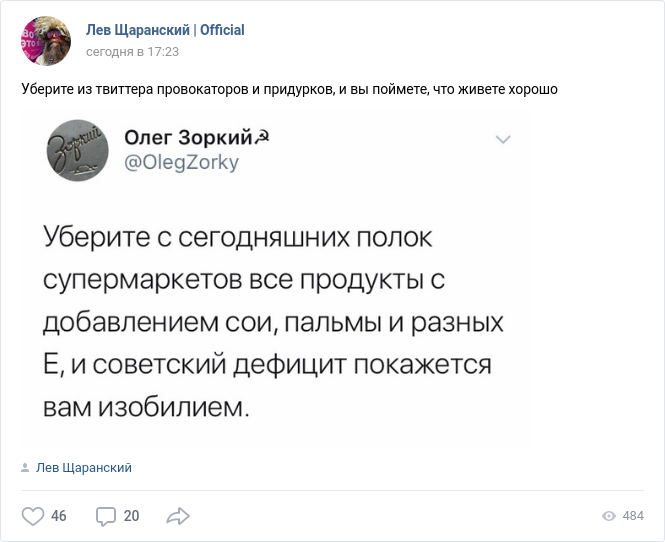Click the 484 views counter

633,516
